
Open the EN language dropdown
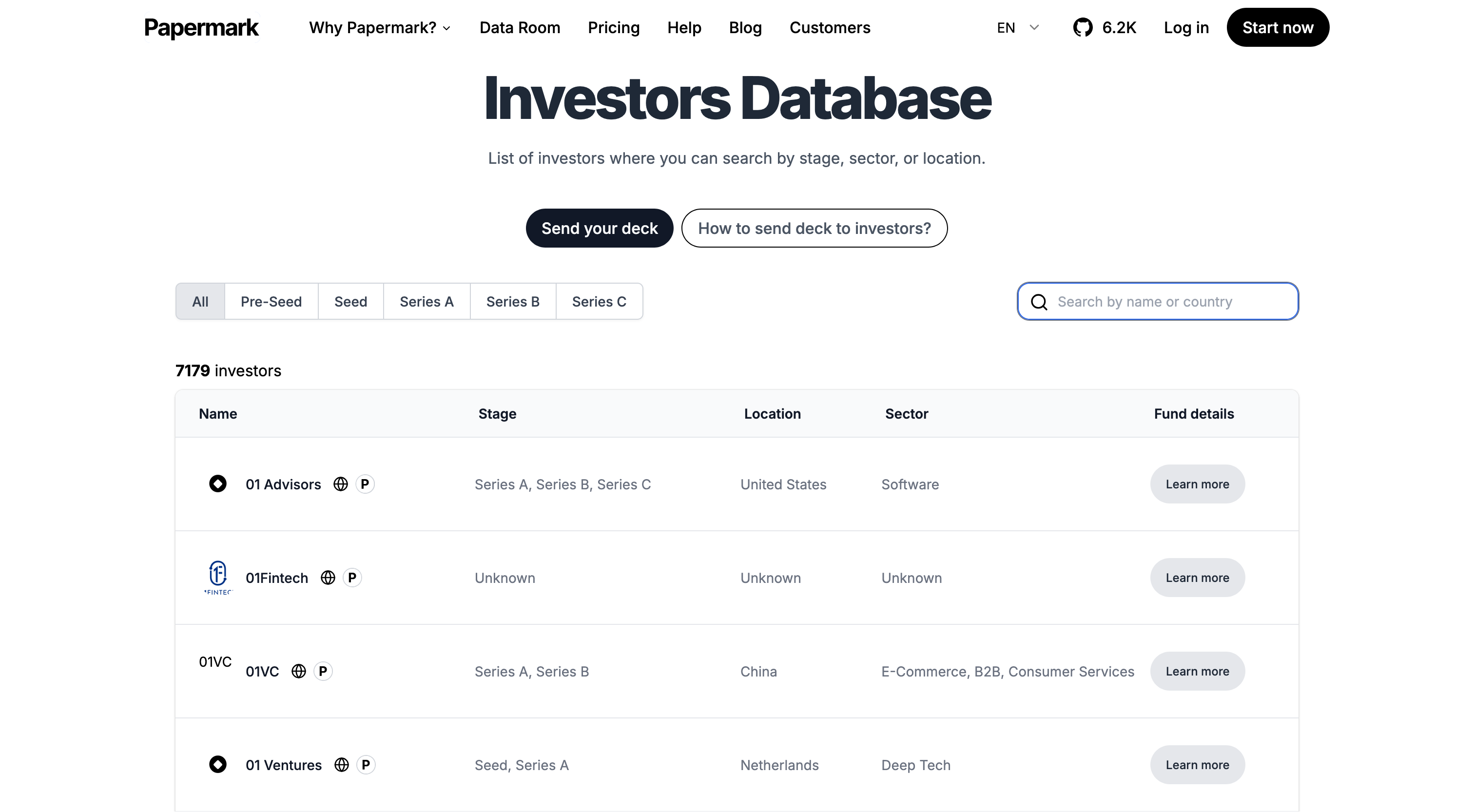coord(1017,27)
